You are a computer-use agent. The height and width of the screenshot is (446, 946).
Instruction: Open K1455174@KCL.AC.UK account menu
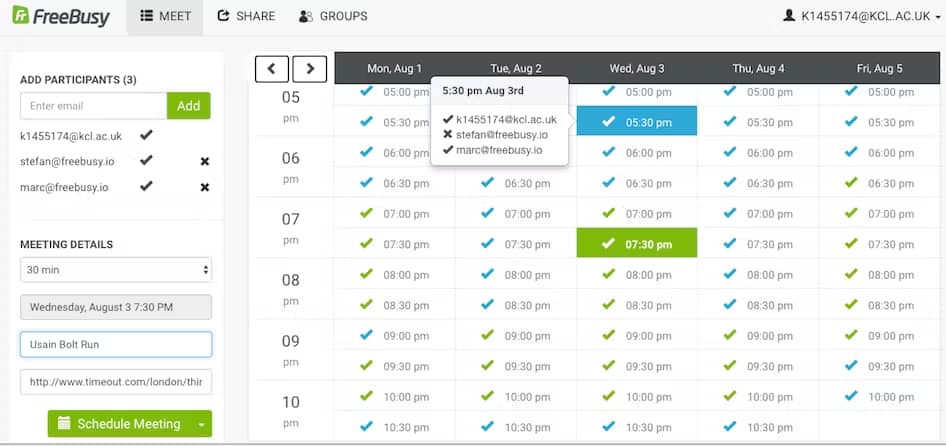[858, 16]
